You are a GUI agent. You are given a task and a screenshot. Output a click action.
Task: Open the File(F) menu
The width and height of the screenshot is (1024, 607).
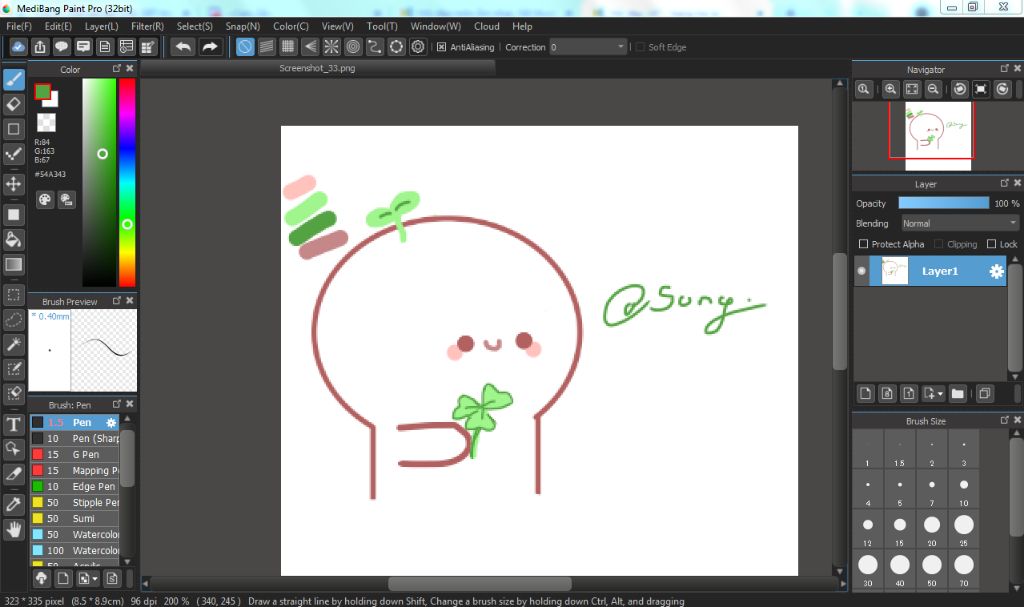pos(19,26)
